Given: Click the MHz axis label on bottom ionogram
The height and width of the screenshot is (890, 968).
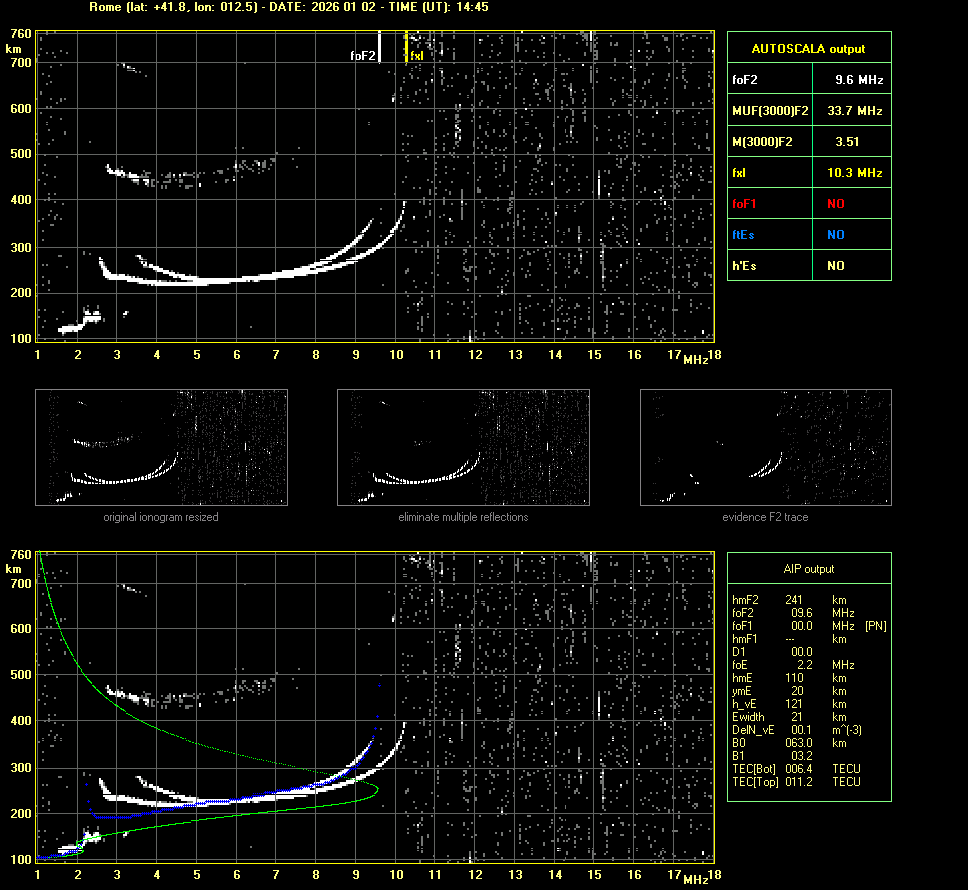Looking at the screenshot, I should click(696, 878).
